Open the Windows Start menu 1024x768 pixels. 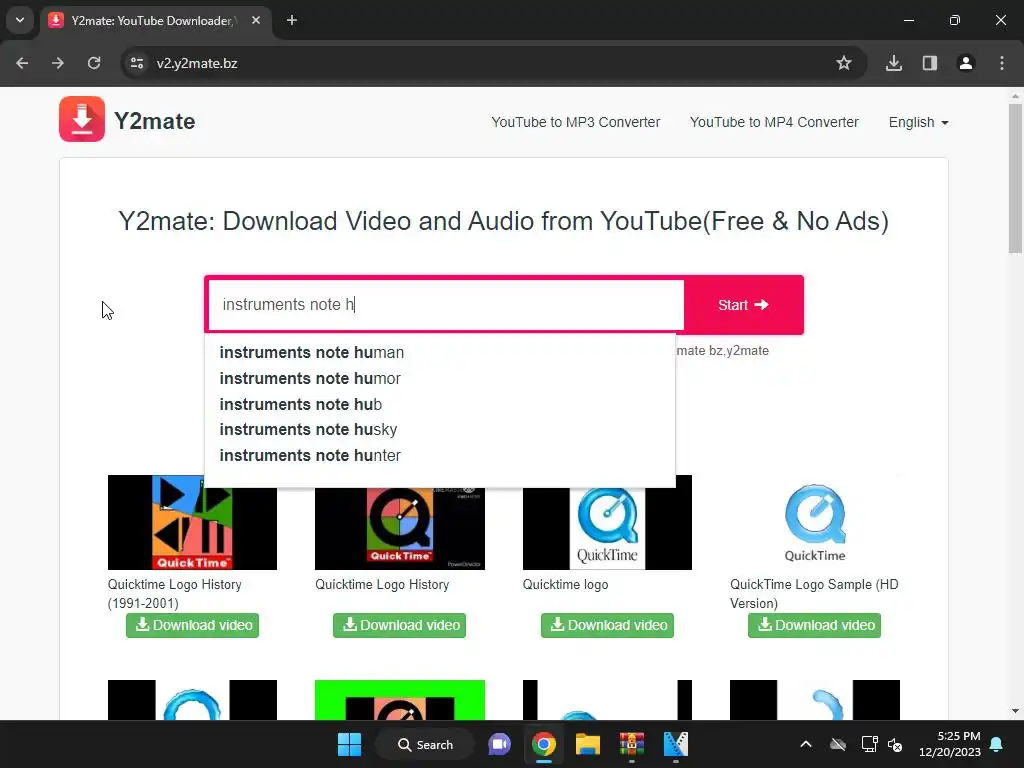coord(349,744)
